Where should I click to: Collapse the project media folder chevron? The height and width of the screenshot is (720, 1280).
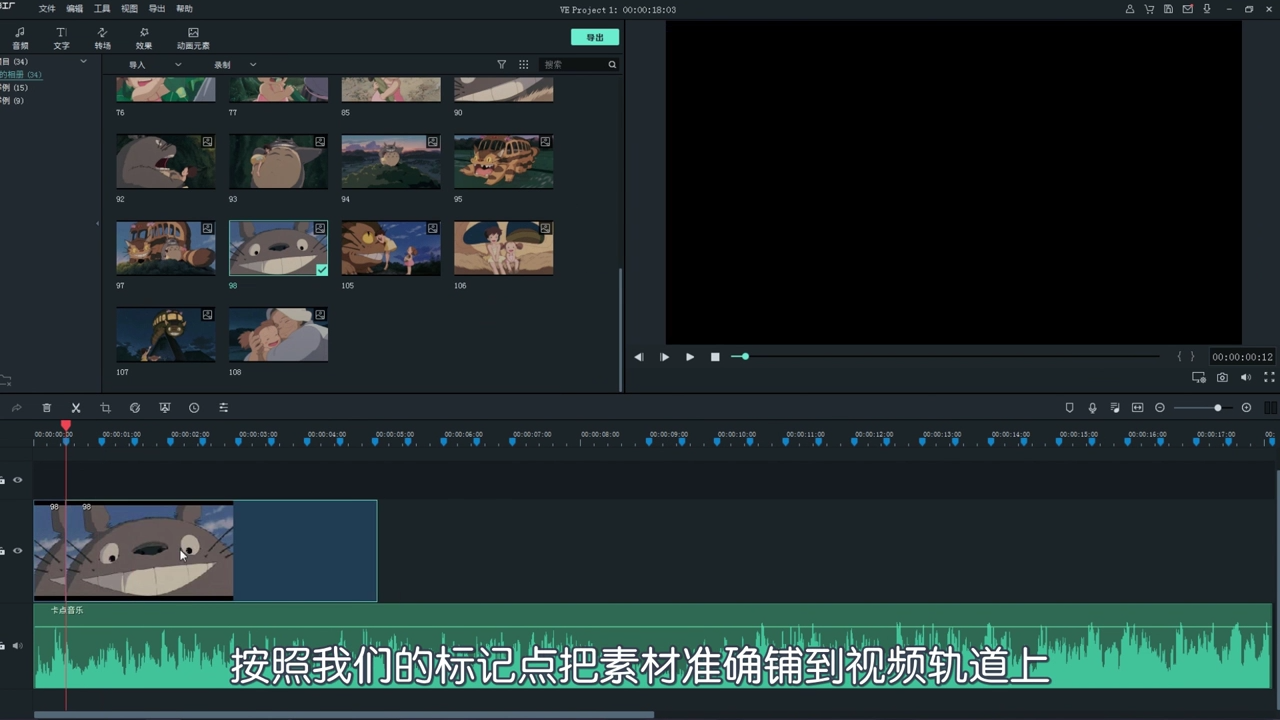[83, 62]
